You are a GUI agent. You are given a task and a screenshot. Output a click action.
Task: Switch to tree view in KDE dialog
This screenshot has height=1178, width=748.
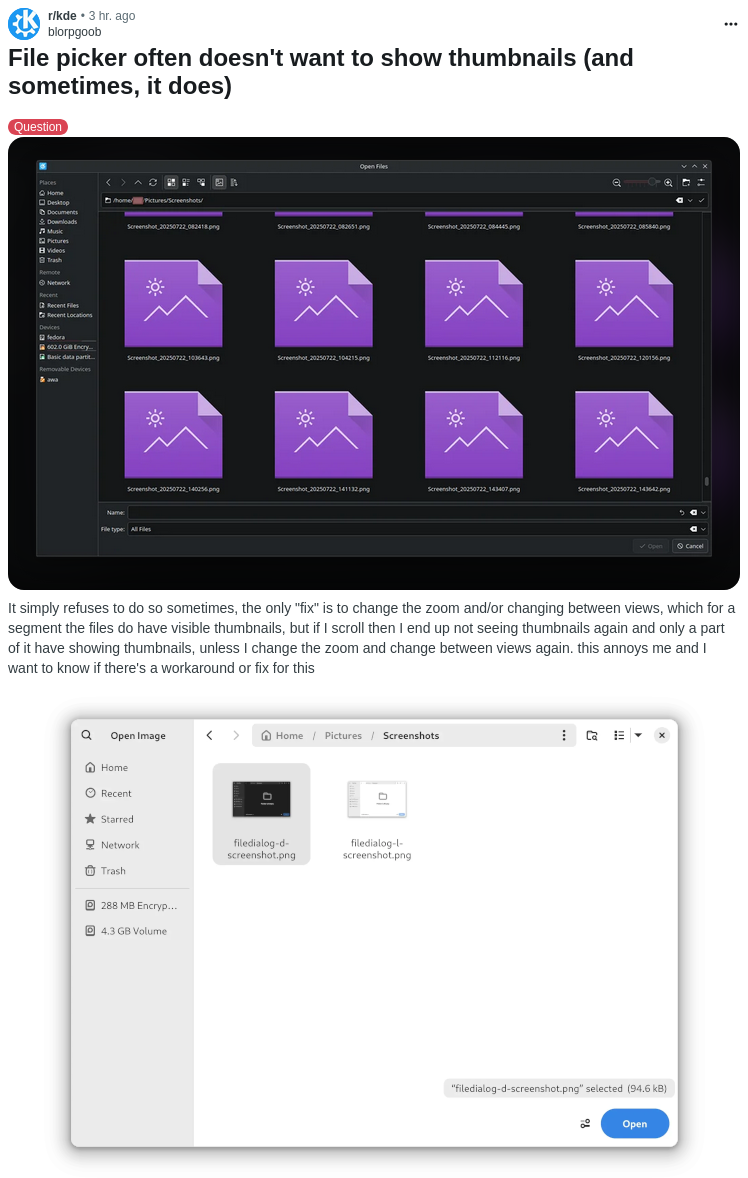tap(201, 183)
